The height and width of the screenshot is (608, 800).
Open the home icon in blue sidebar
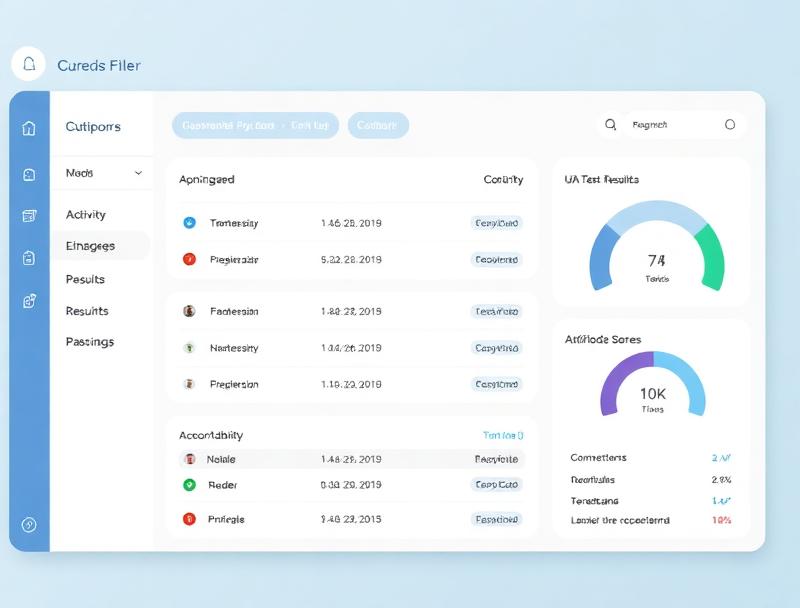tap(29, 128)
